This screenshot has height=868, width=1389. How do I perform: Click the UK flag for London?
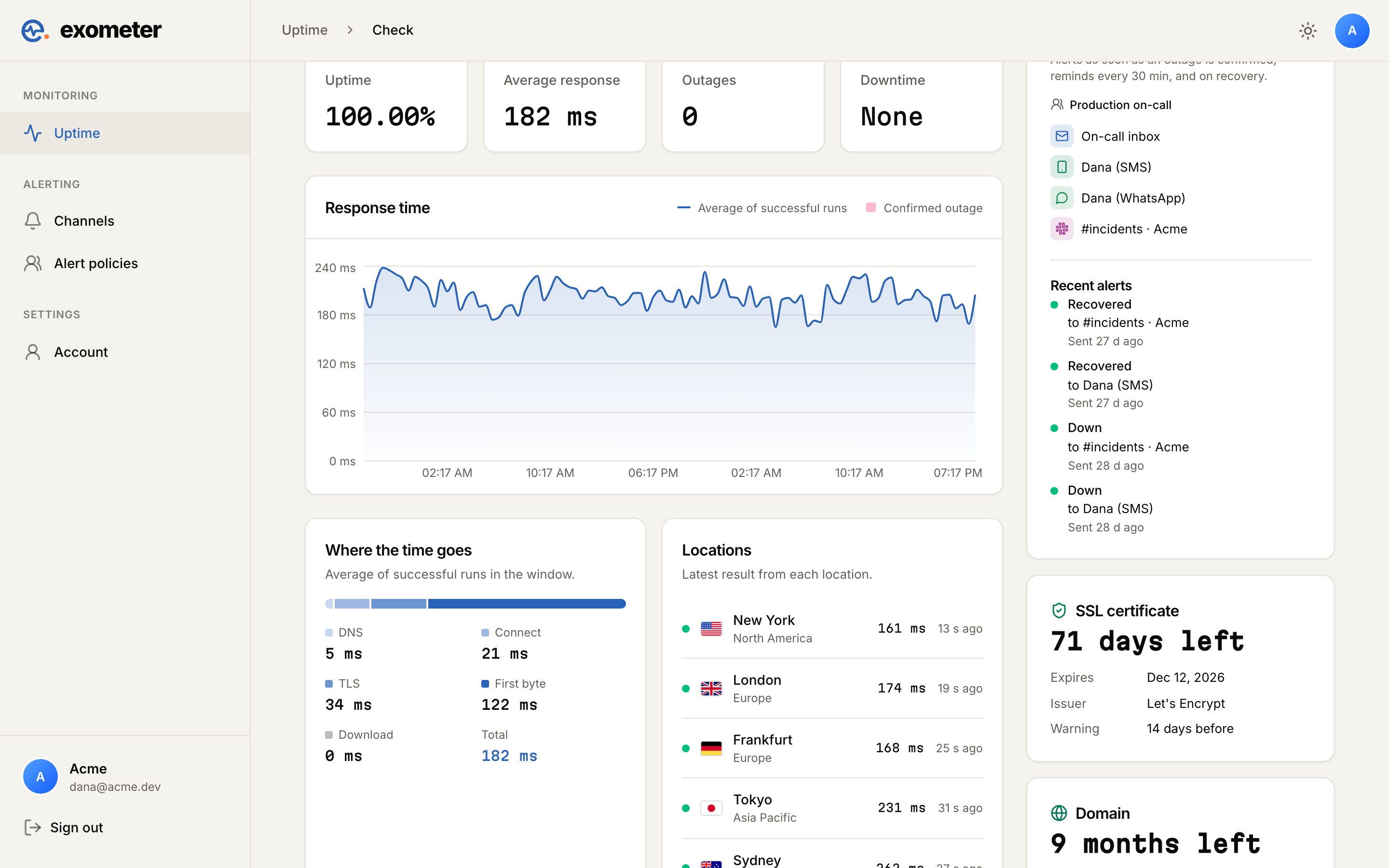(x=711, y=688)
